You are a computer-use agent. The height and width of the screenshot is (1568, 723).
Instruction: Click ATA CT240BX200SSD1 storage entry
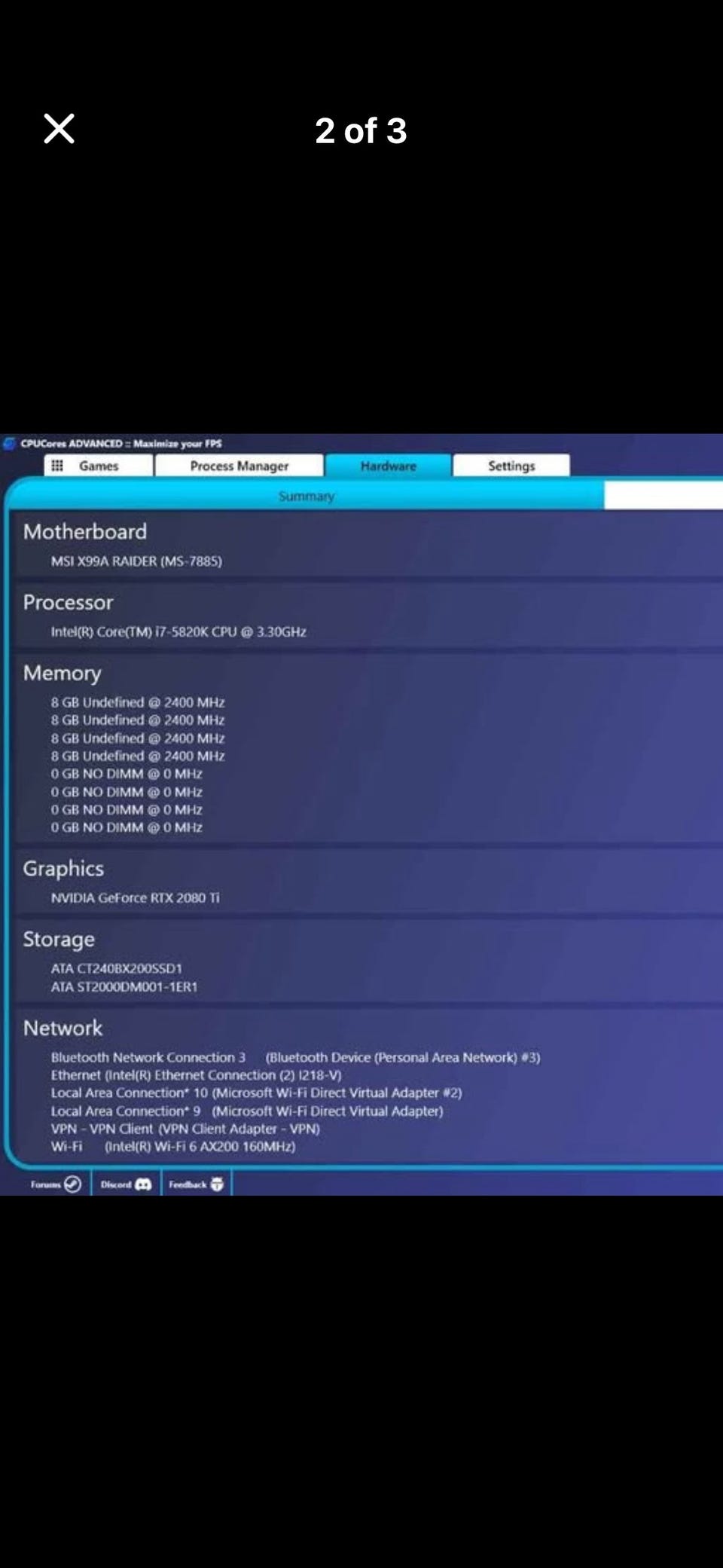coord(117,968)
